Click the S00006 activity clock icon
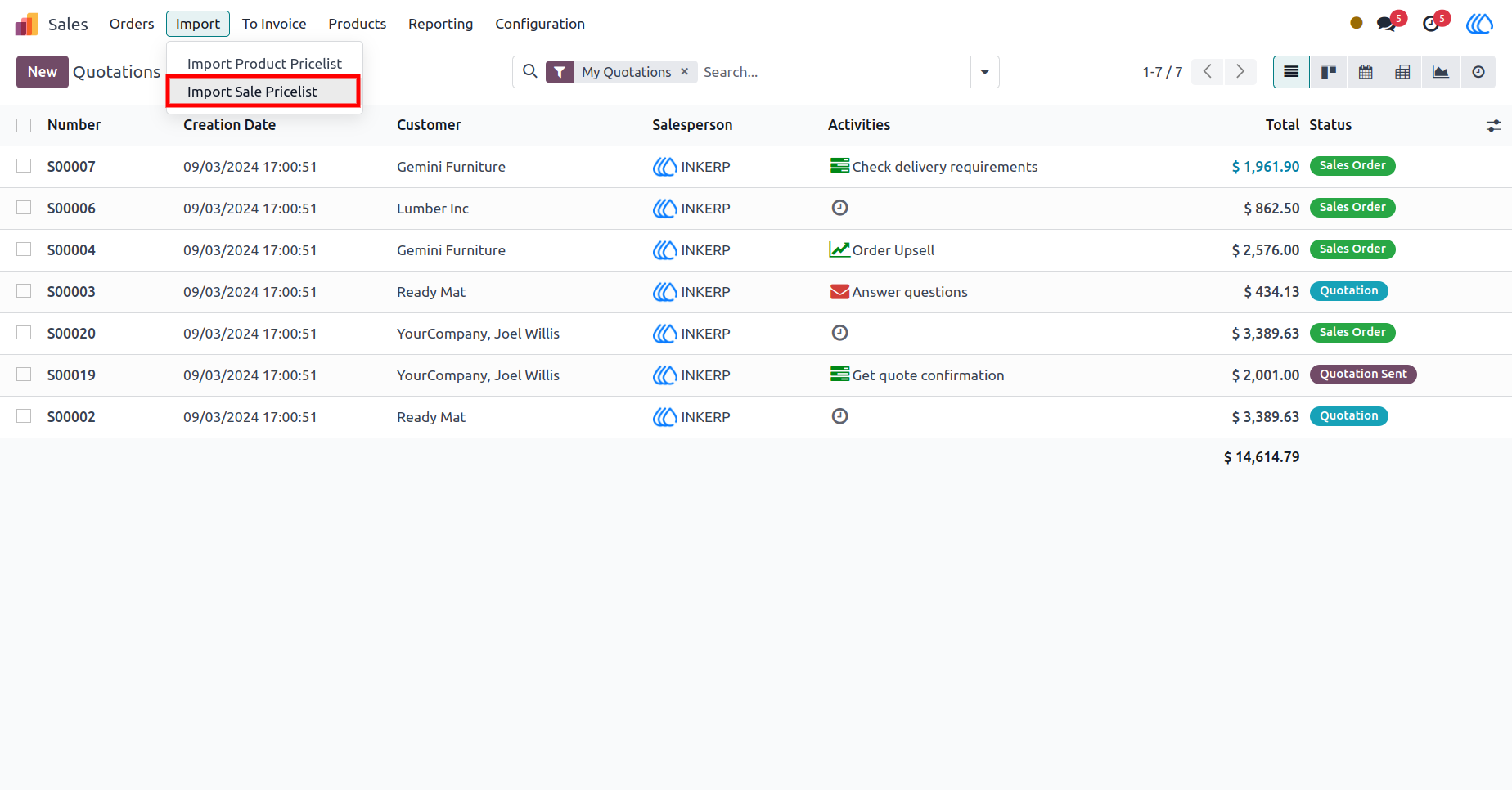The image size is (1512, 790). (x=839, y=208)
